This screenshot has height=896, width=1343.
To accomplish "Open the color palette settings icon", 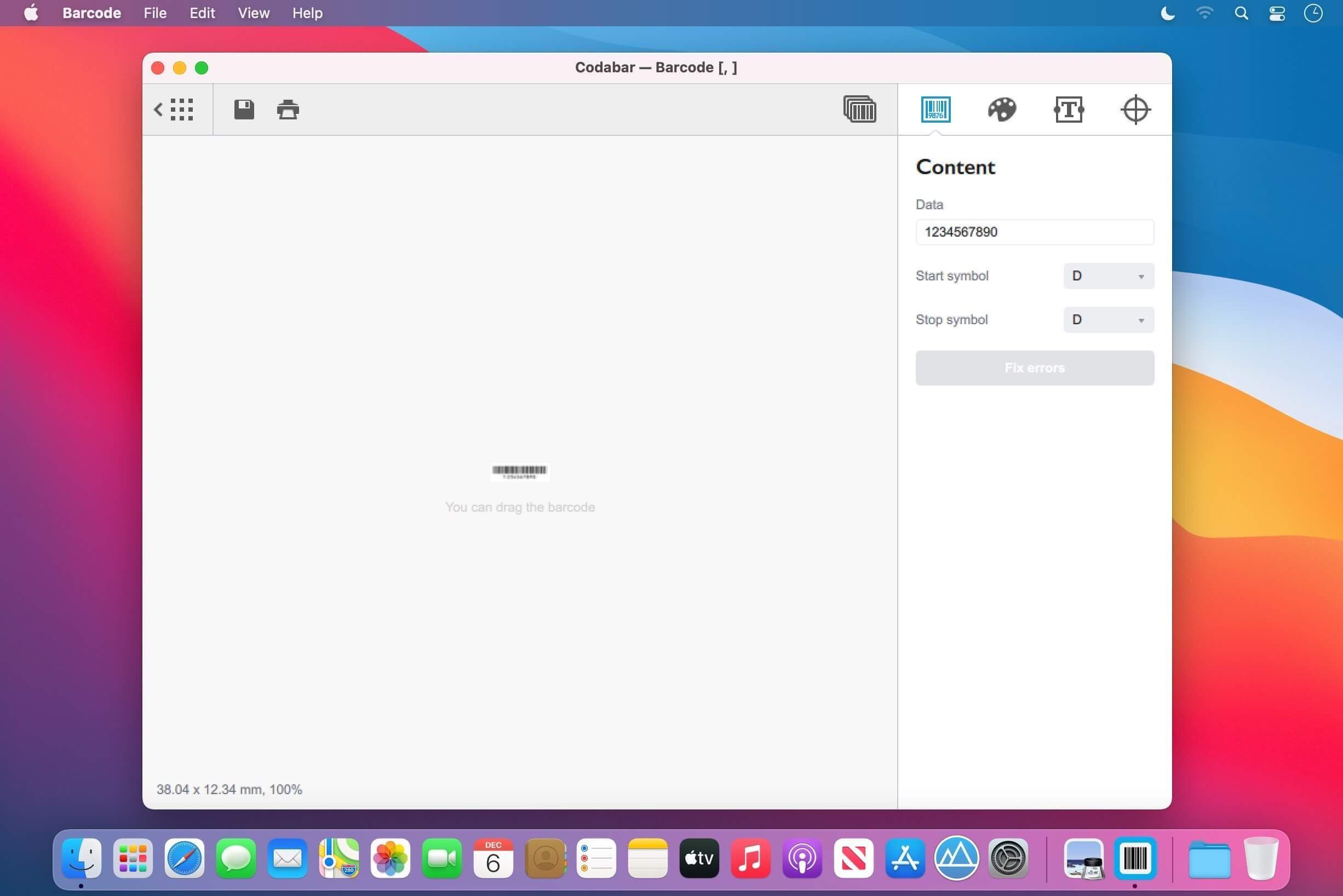I will click(x=1002, y=109).
